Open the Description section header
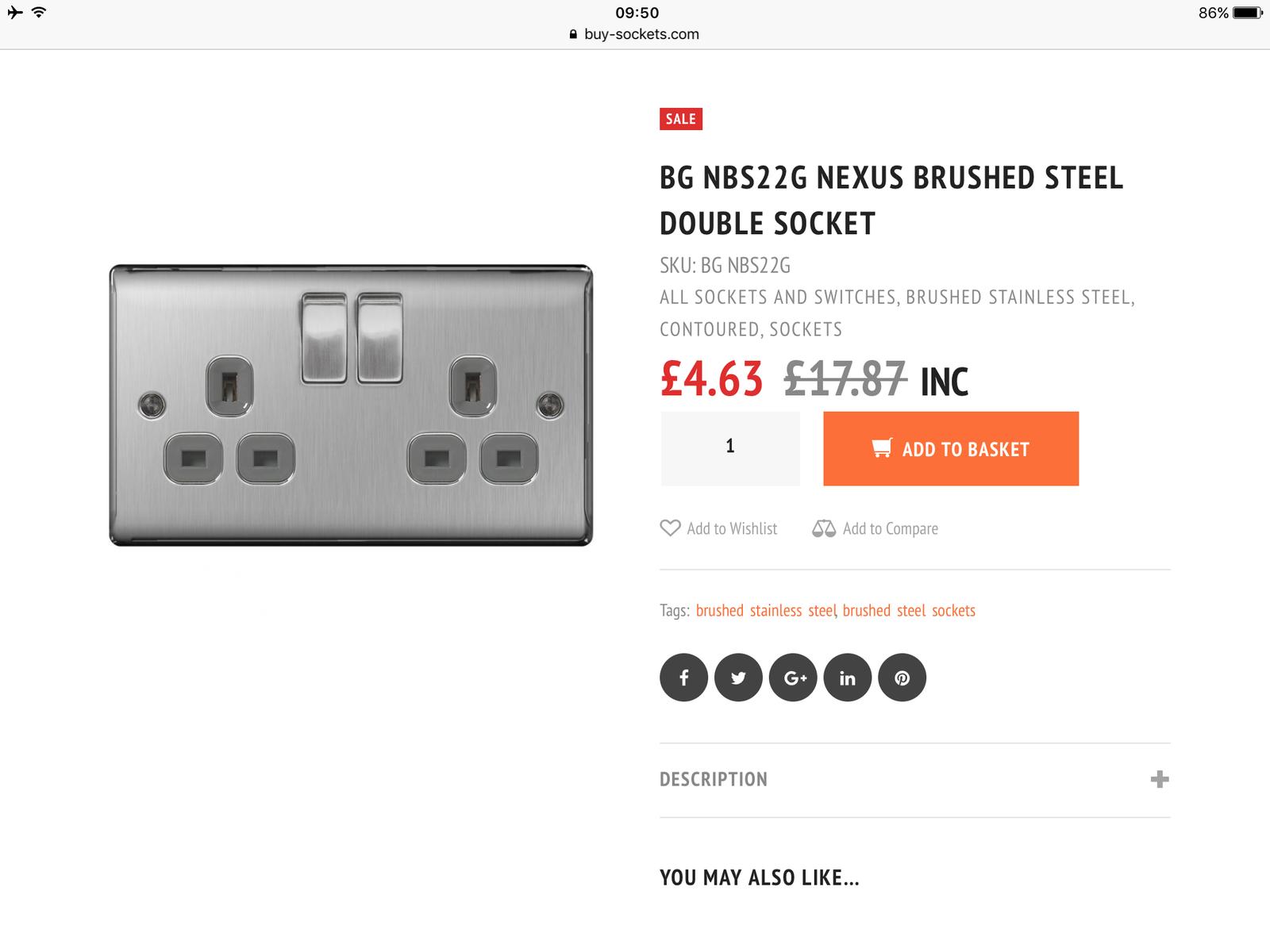 (714, 779)
